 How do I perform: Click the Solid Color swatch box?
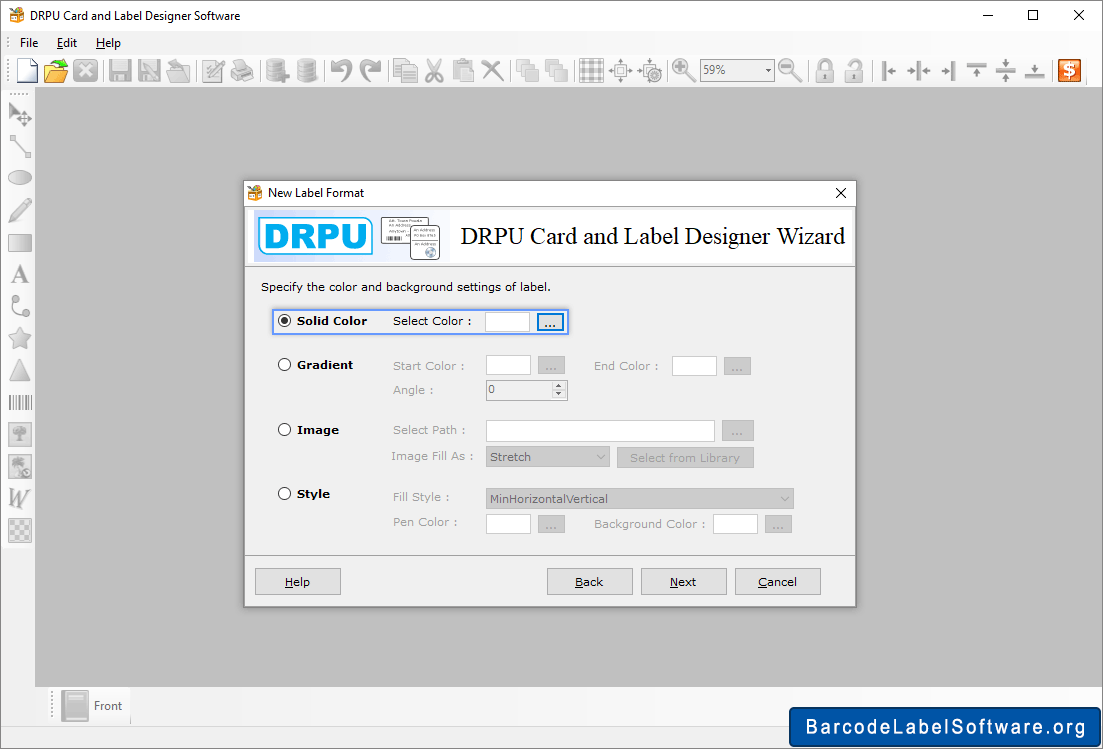click(x=507, y=321)
